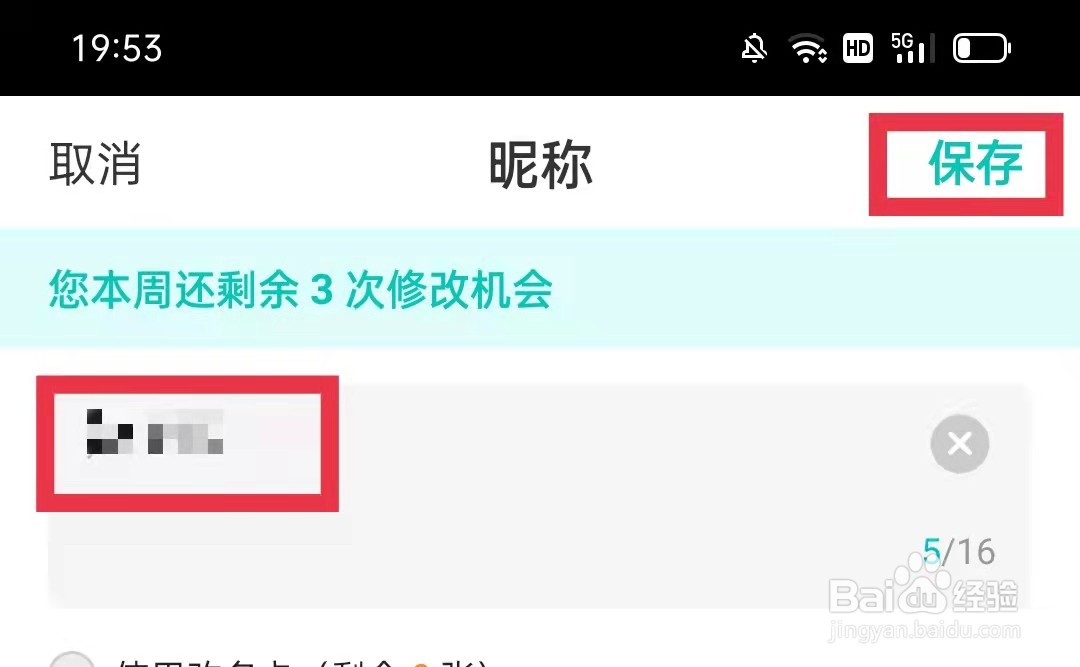Tap the 19:53 clock in status bar
Screen dimensions: 1080x667
[x=117, y=48]
